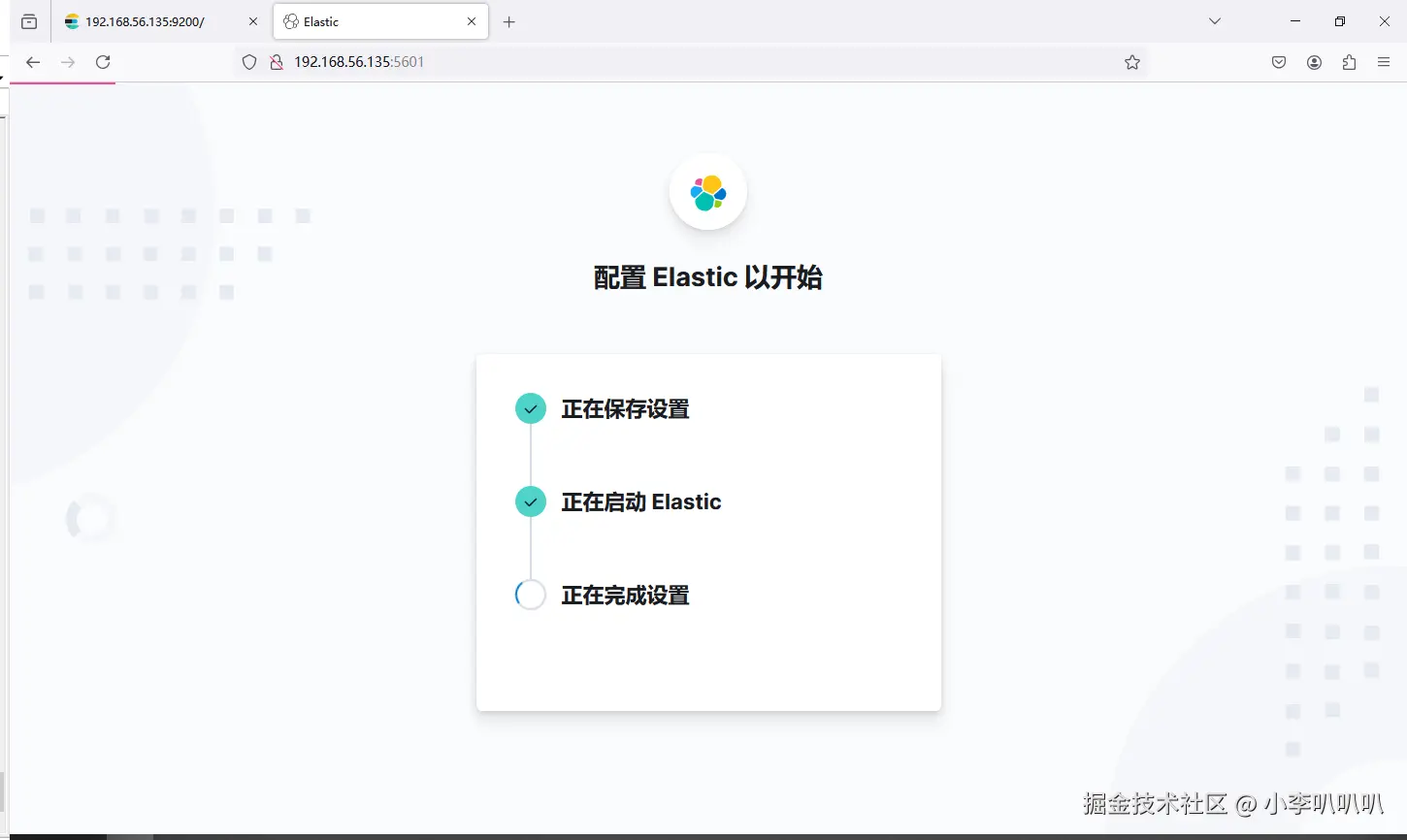Click the tracking protection shield icon

pos(249,62)
